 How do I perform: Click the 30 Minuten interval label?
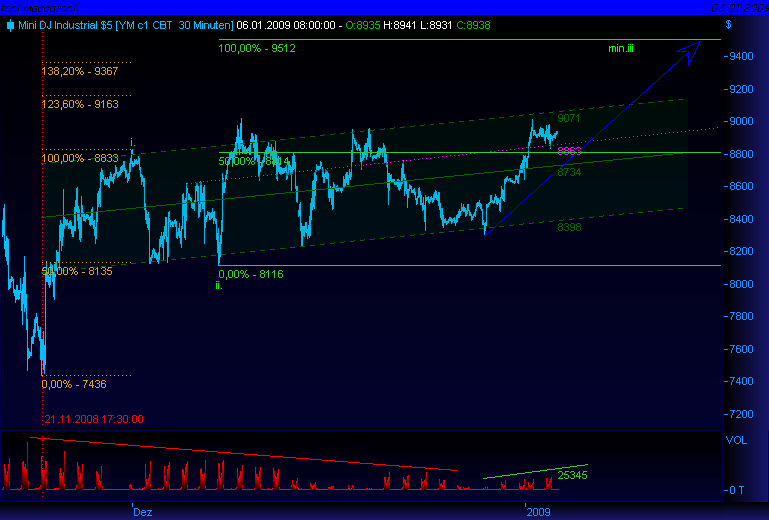coord(205,26)
